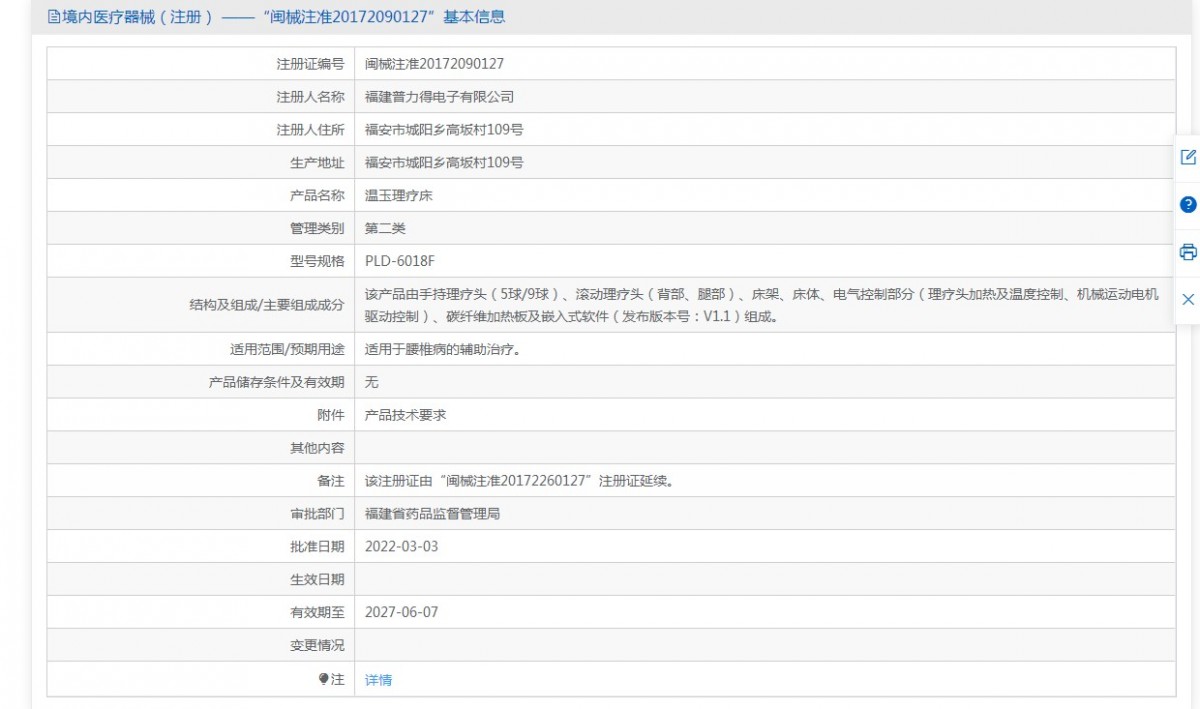Open the 详情 link in the 注 row
This screenshot has height=709, width=1200.
click(378, 680)
